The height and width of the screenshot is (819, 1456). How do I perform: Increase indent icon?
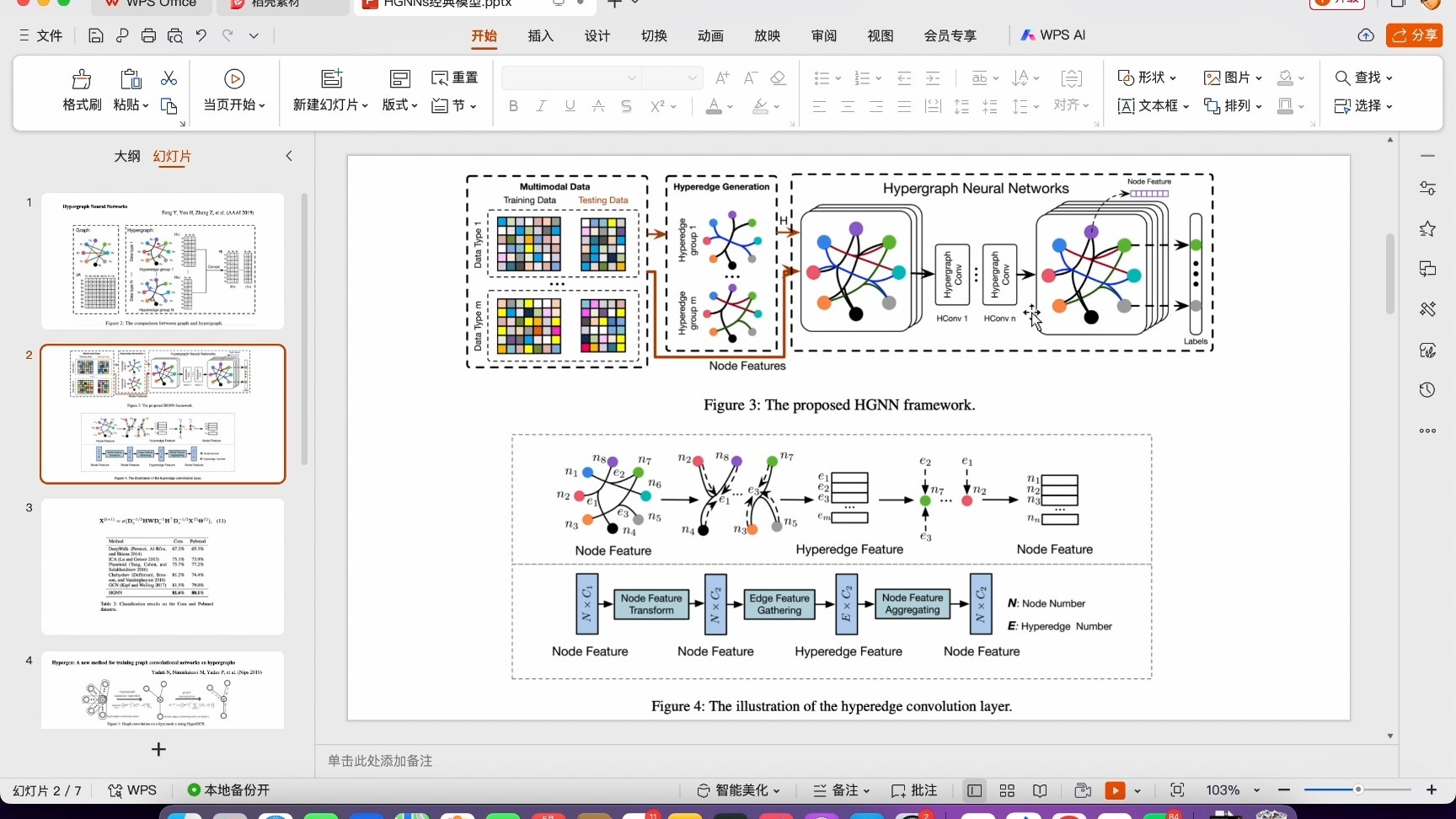tap(933, 78)
